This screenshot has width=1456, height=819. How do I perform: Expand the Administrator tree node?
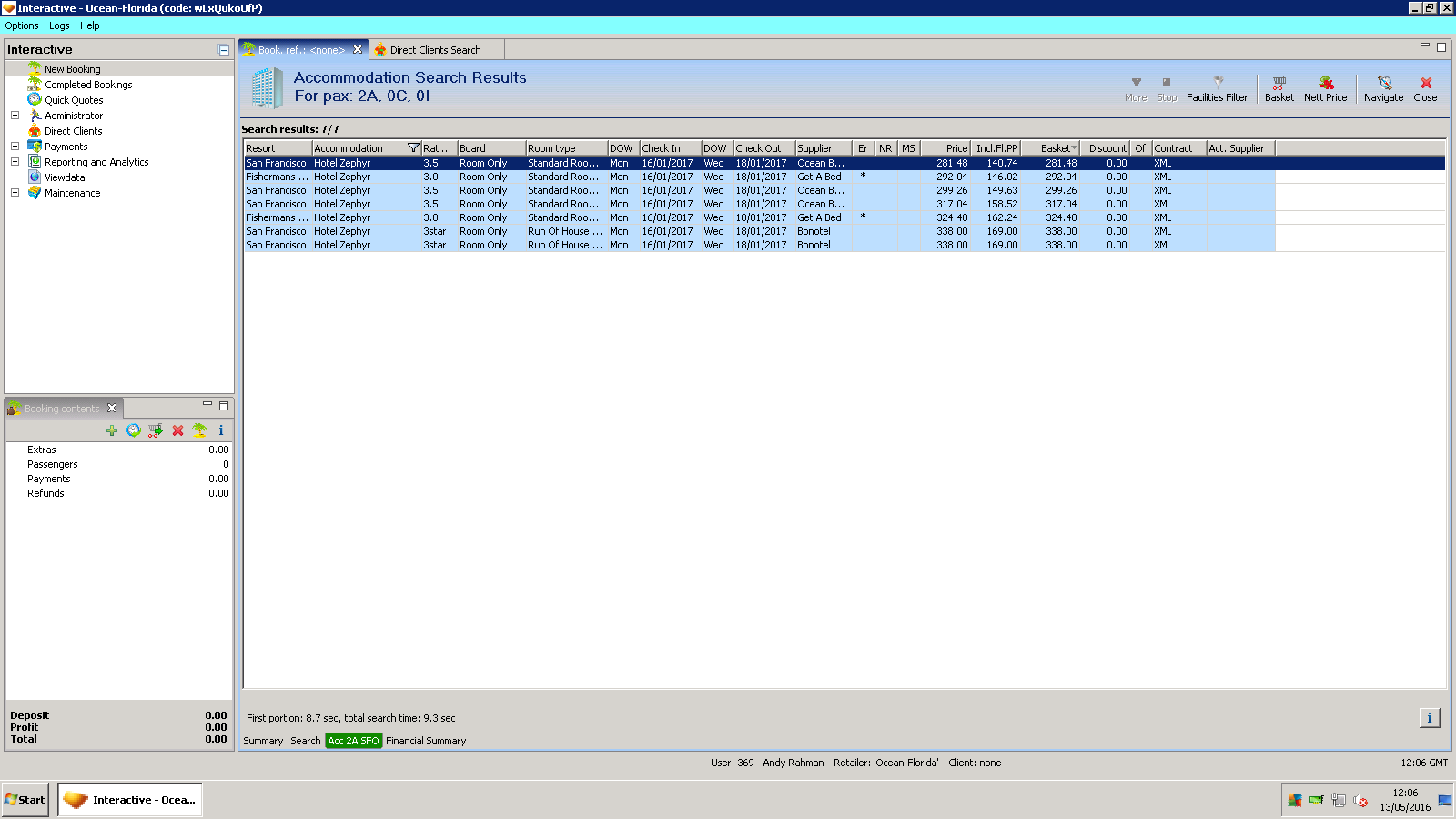pos(15,116)
